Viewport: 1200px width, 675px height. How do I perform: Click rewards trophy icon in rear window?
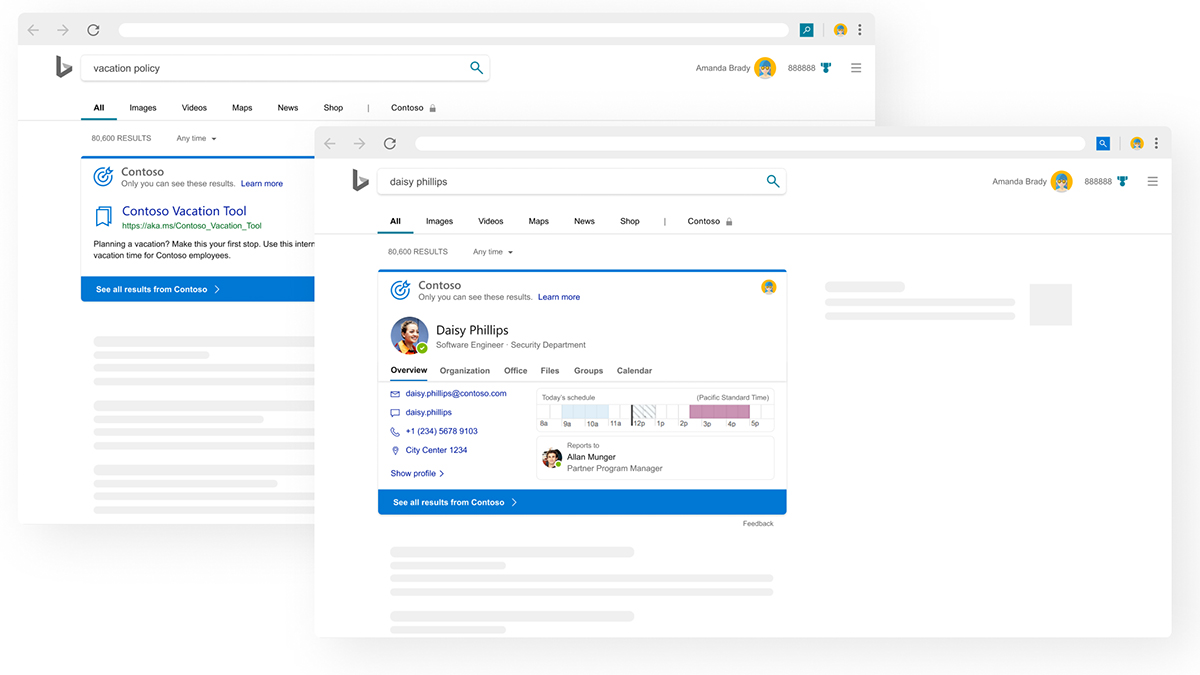pyautogui.click(x=826, y=68)
